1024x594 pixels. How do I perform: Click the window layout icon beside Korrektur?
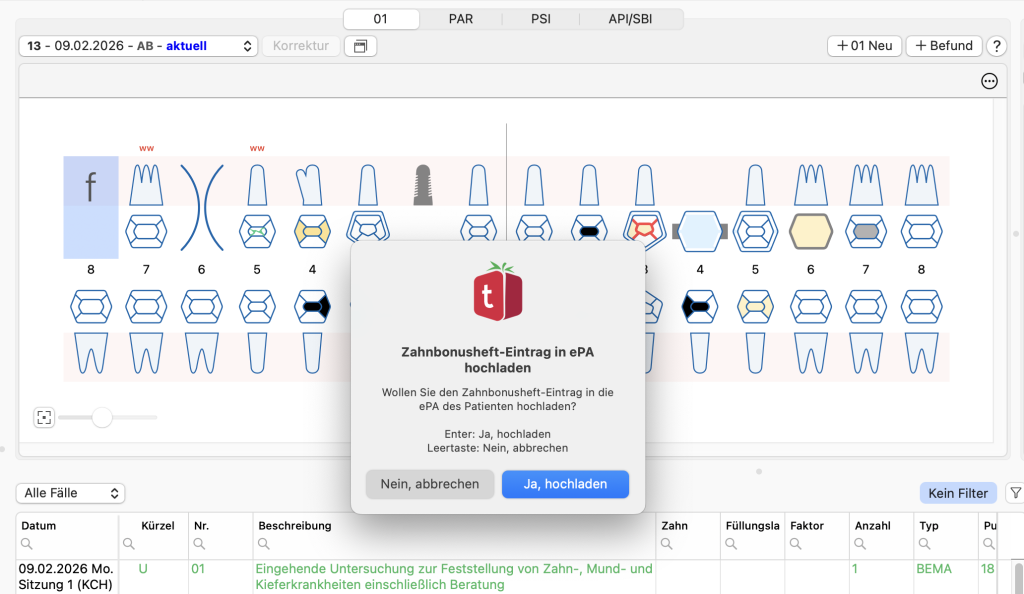[360, 46]
